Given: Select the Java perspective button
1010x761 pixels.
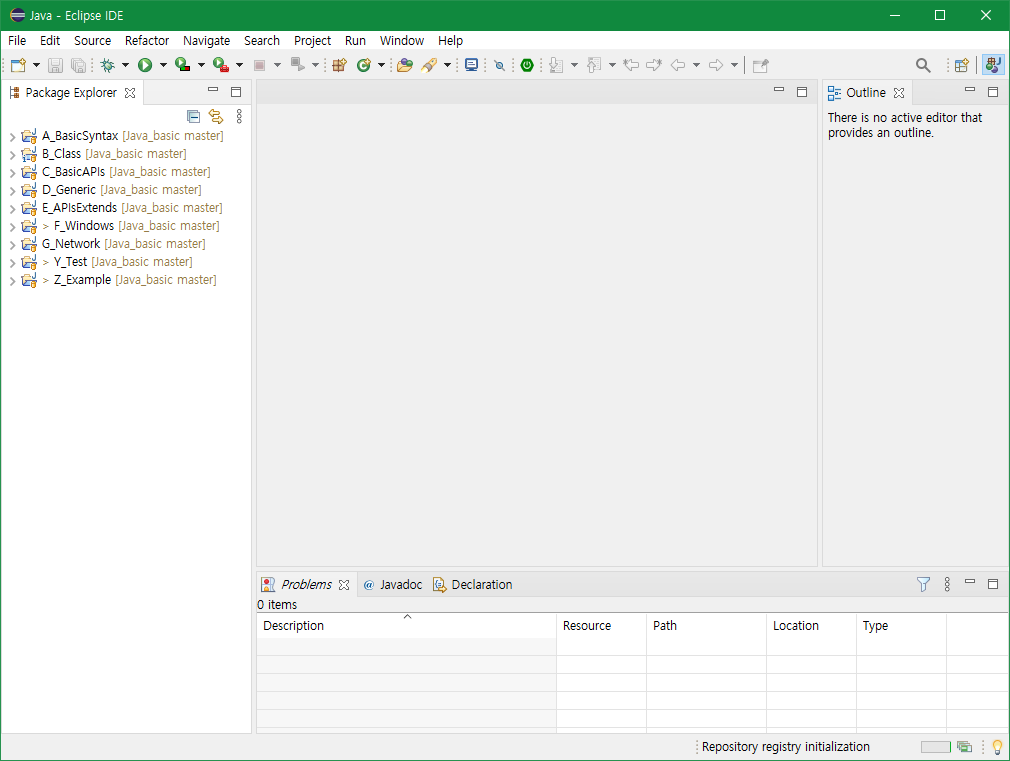Looking at the screenshot, I should pos(993,65).
